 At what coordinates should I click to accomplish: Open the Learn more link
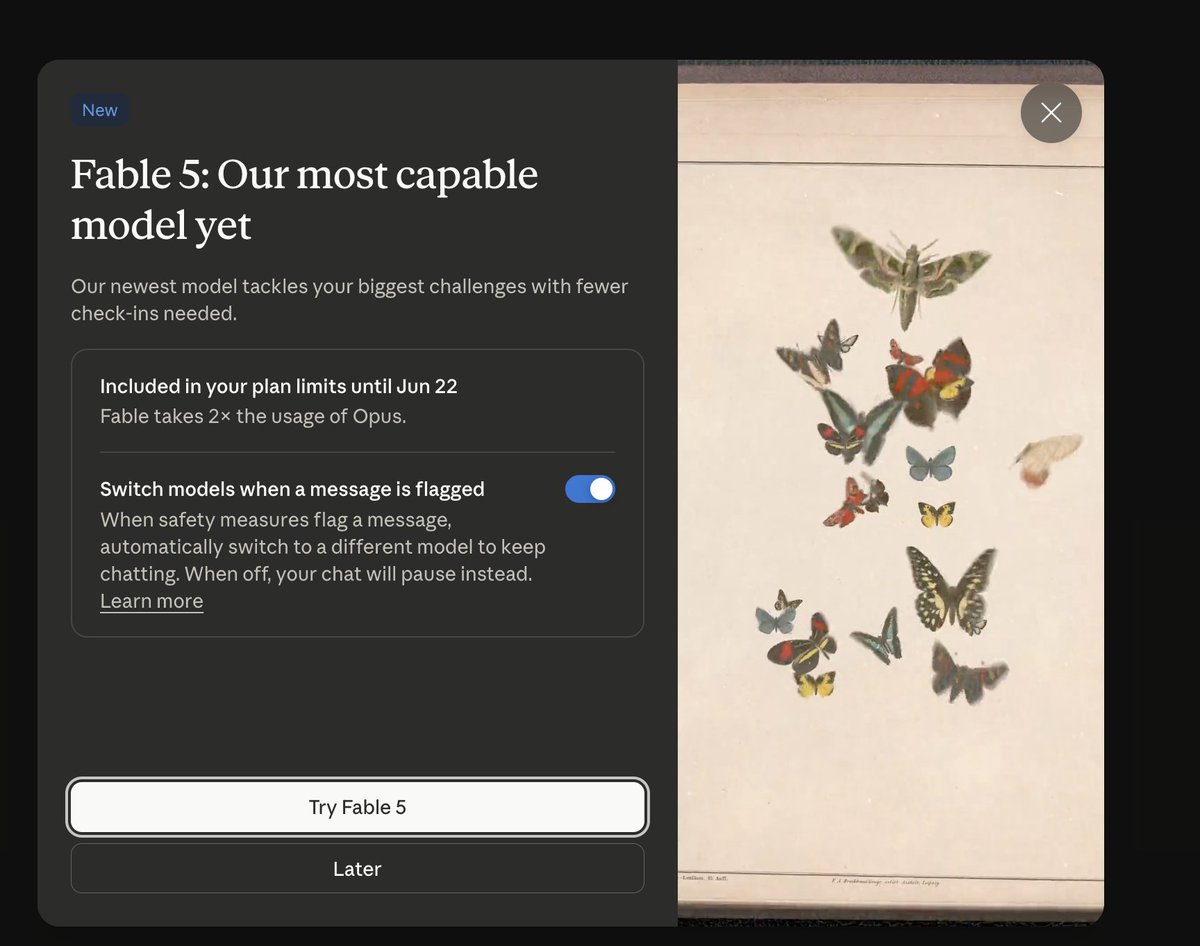point(151,601)
